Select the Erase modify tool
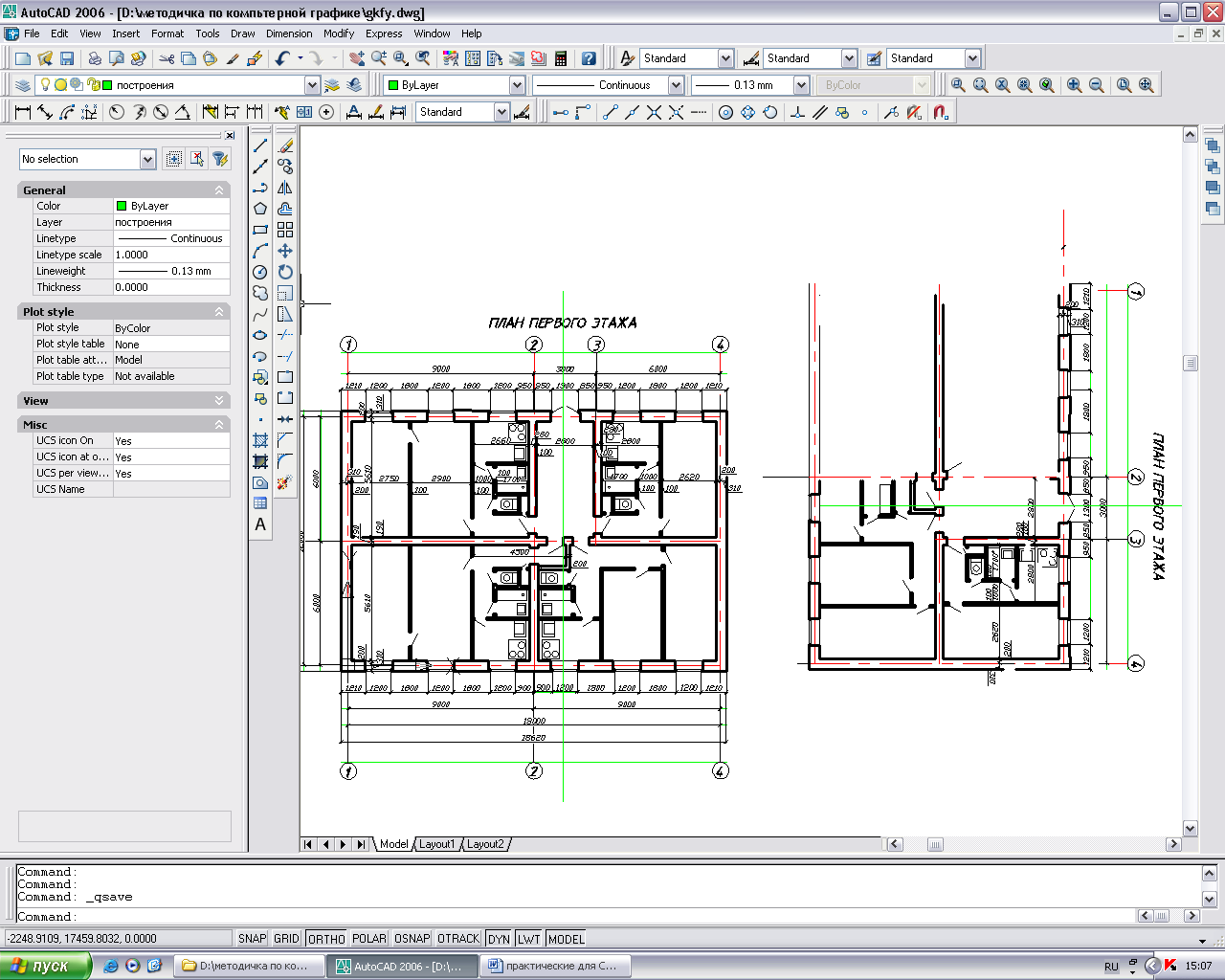 pos(285,145)
